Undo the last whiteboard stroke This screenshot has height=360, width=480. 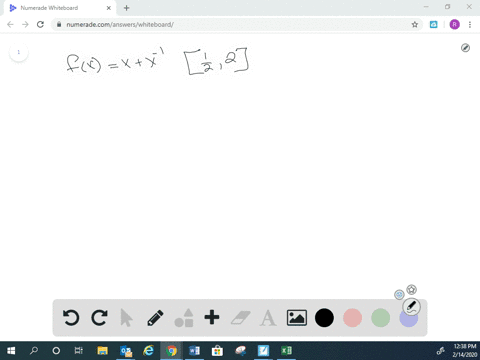pyautogui.click(x=71, y=317)
